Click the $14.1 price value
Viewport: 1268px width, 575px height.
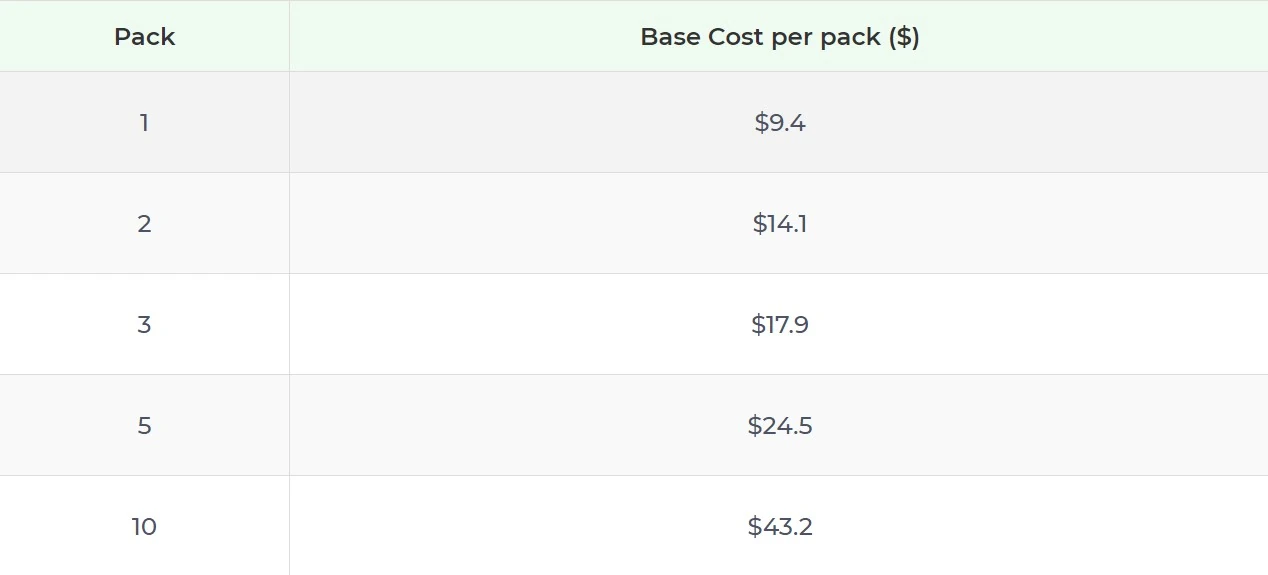point(780,224)
